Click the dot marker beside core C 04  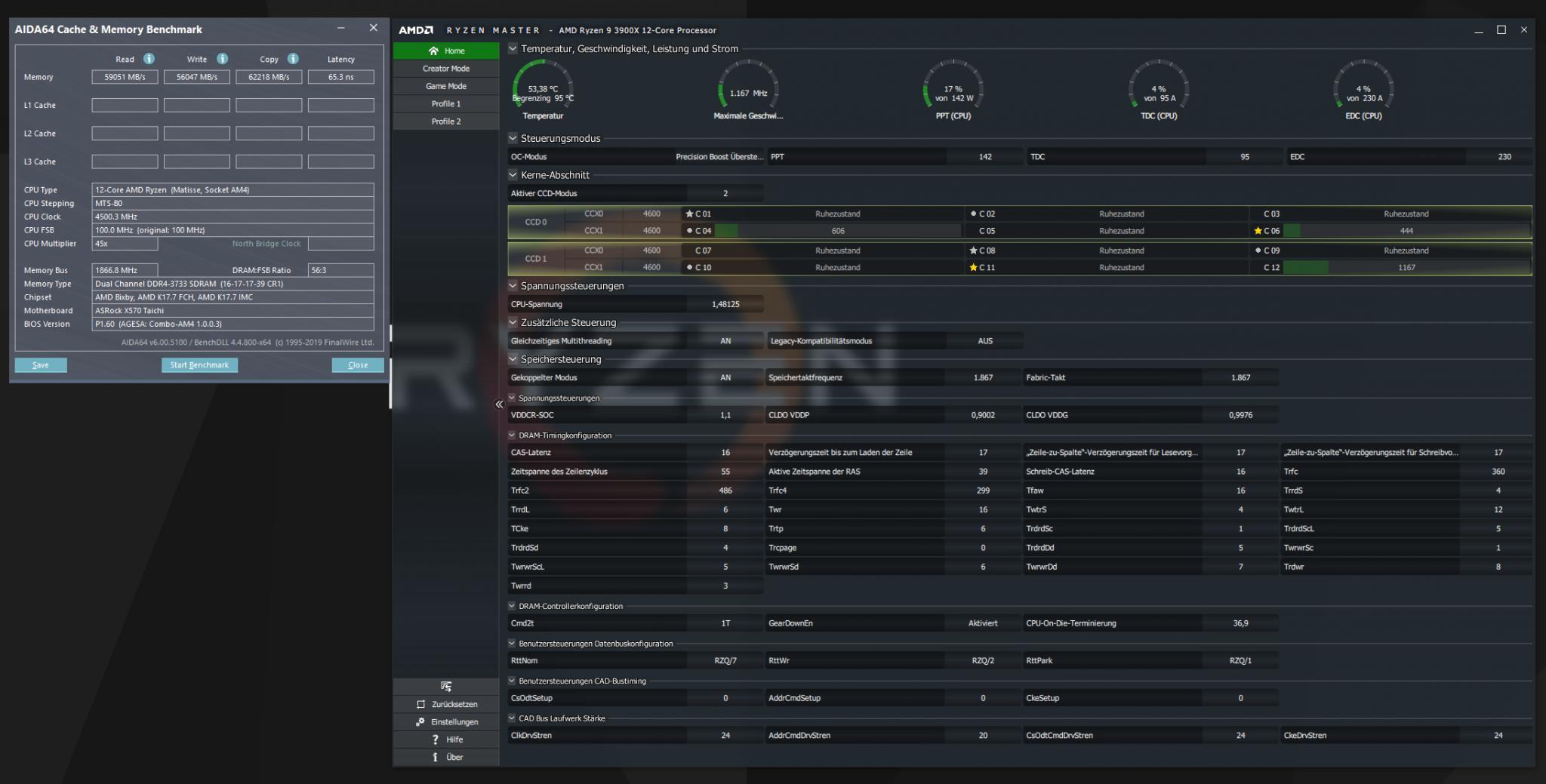coord(689,231)
